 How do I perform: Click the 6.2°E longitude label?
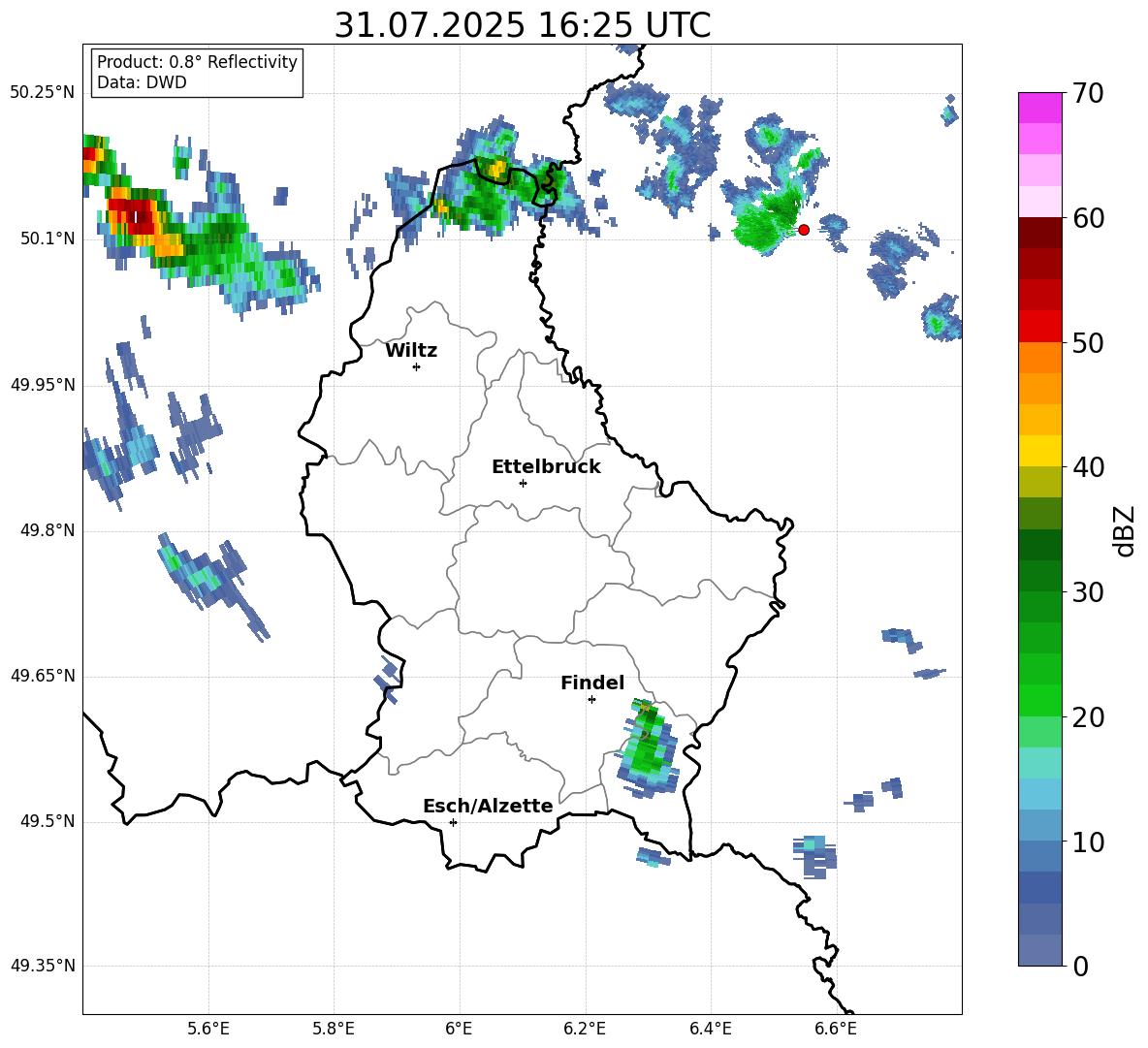pyautogui.click(x=585, y=1029)
